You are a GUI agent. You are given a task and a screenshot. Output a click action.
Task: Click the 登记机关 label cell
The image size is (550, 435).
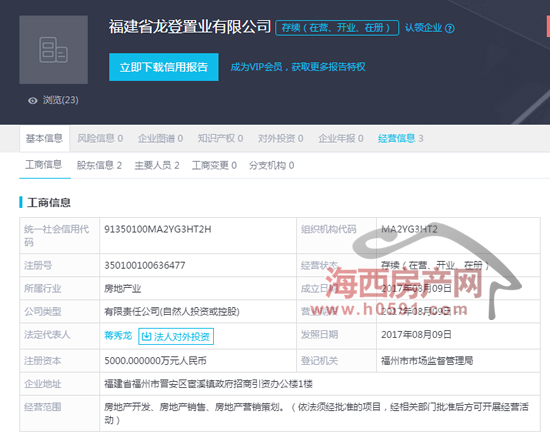pos(336,361)
